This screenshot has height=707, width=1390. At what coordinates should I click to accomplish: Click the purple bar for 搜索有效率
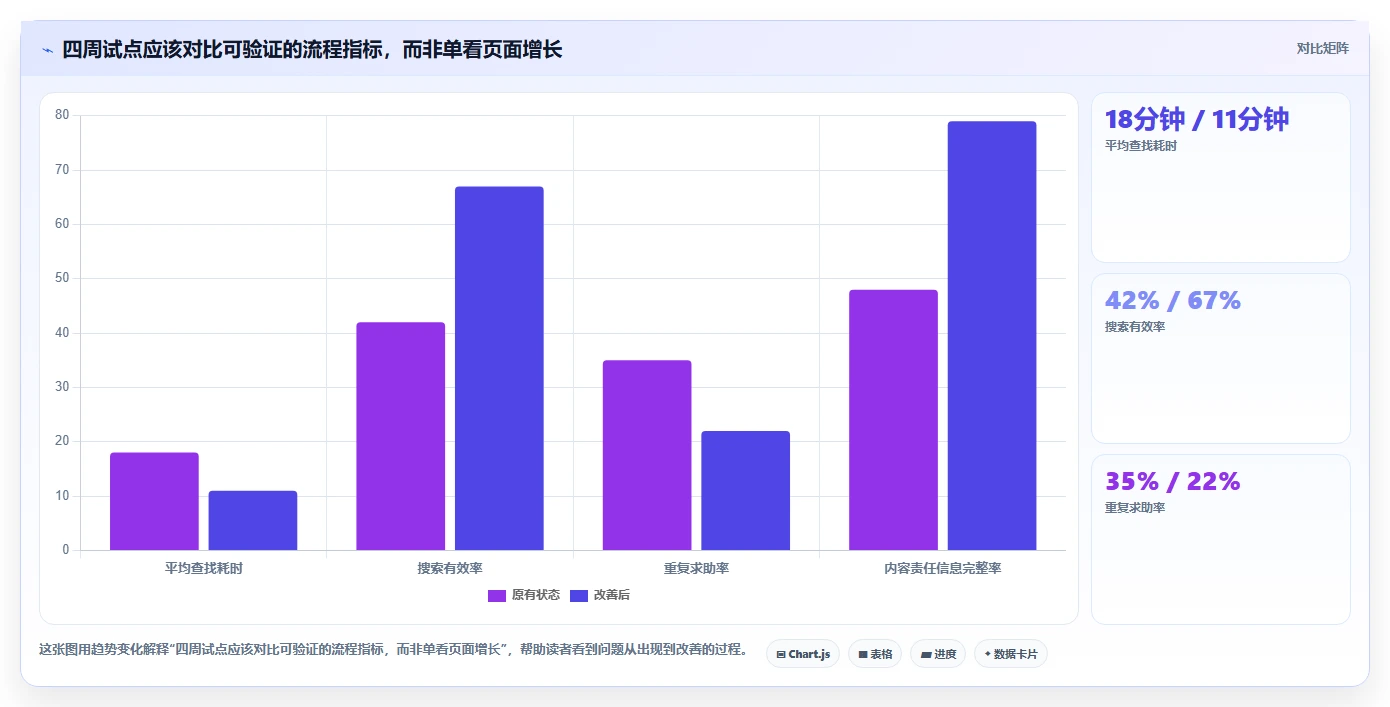tap(401, 436)
